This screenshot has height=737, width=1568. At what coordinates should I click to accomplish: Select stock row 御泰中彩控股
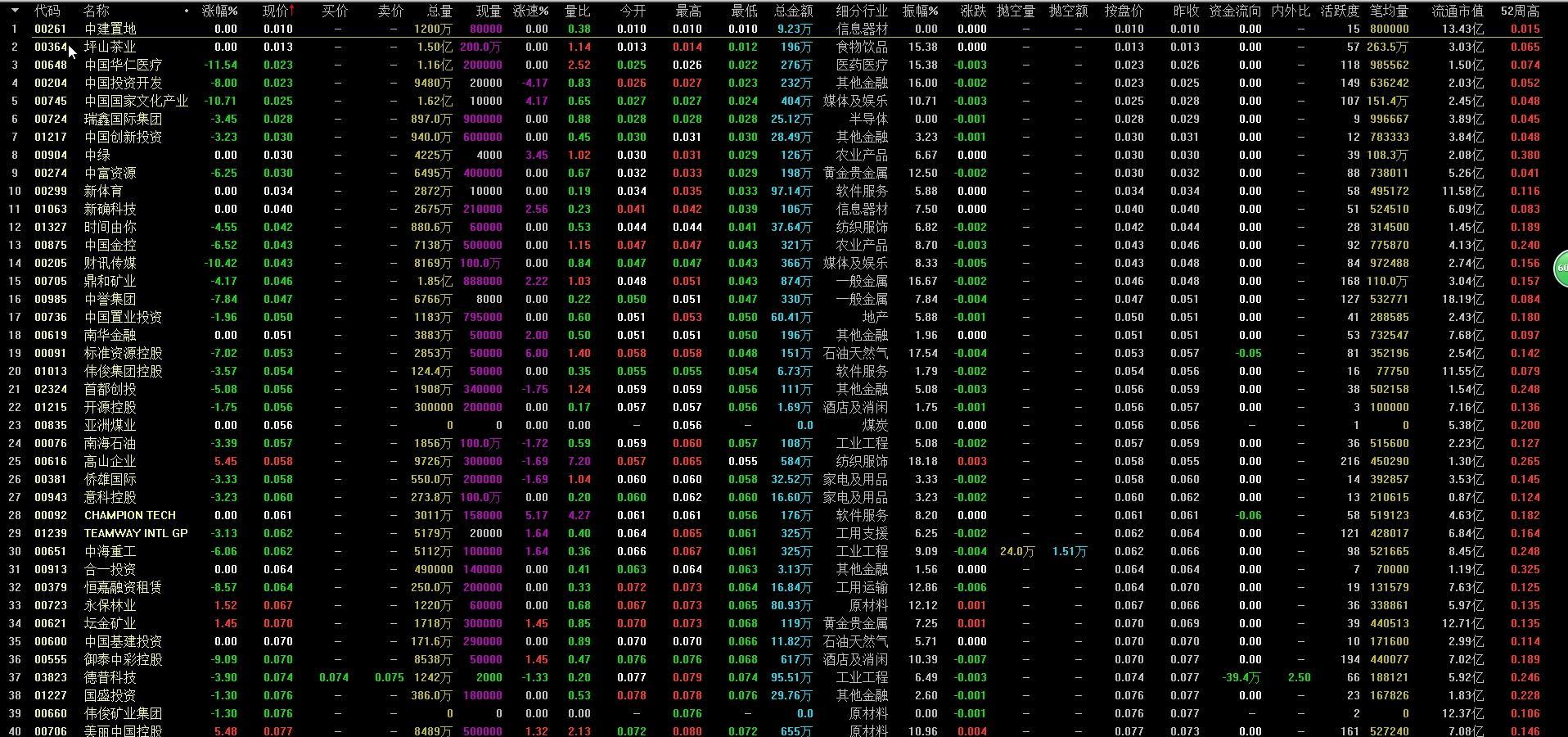pyautogui.click(x=124, y=659)
